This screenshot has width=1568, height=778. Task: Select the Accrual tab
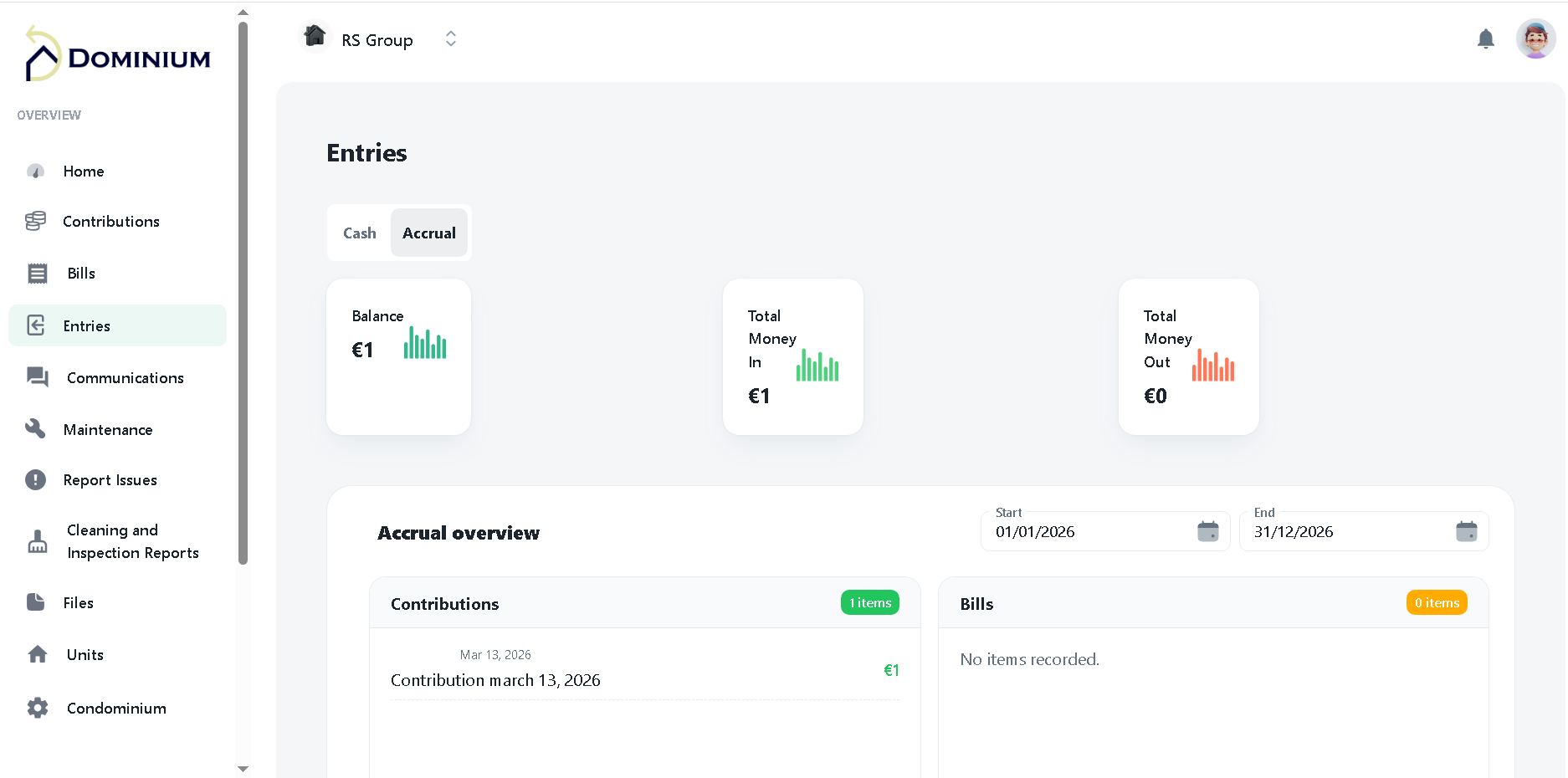[428, 233]
